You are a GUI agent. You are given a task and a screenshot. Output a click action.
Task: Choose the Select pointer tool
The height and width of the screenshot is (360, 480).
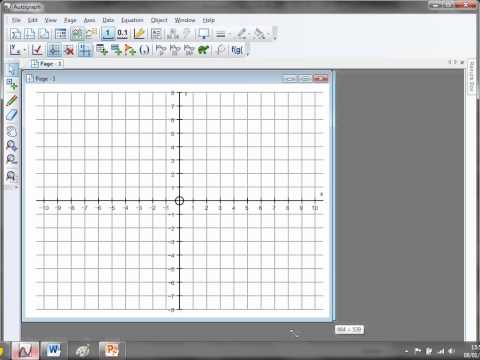click(12, 70)
